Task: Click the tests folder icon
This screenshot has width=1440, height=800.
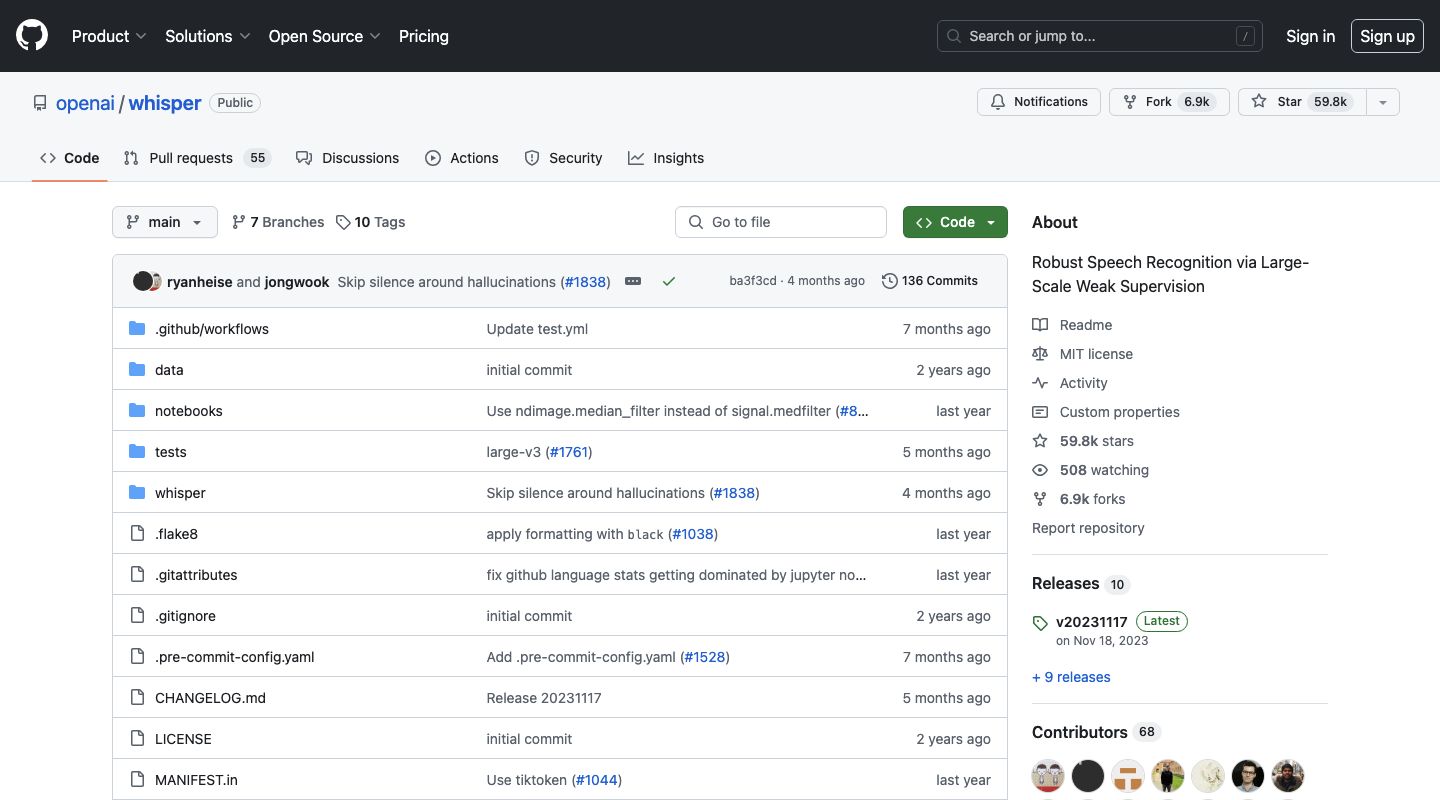Action: (x=137, y=452)
